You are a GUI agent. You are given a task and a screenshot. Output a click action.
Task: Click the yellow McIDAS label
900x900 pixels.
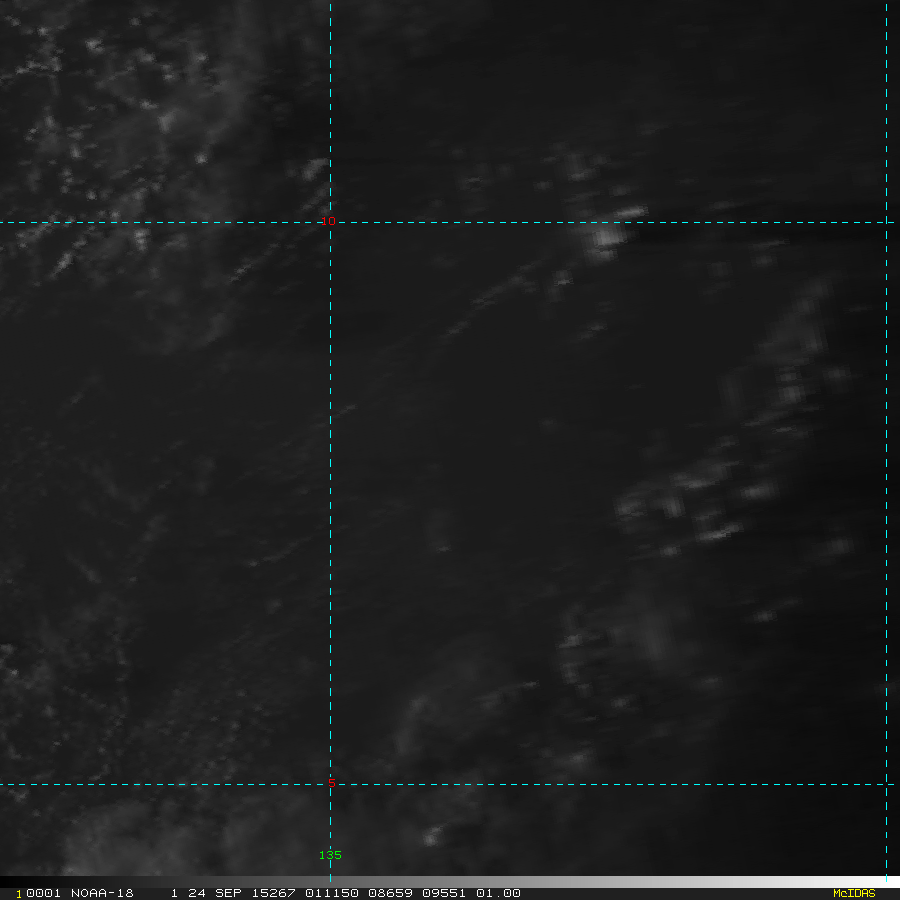tap(853, 893)
